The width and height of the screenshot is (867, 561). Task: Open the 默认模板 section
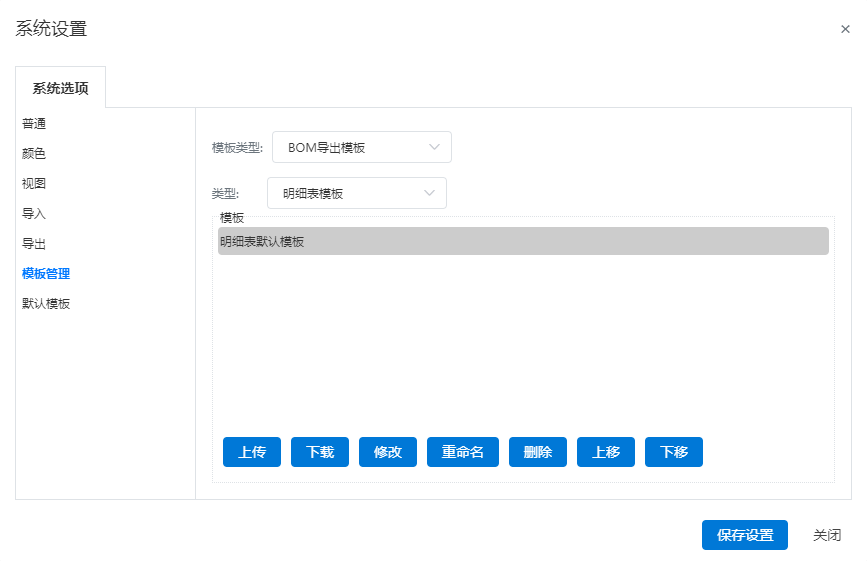click(x=46, y=303)
